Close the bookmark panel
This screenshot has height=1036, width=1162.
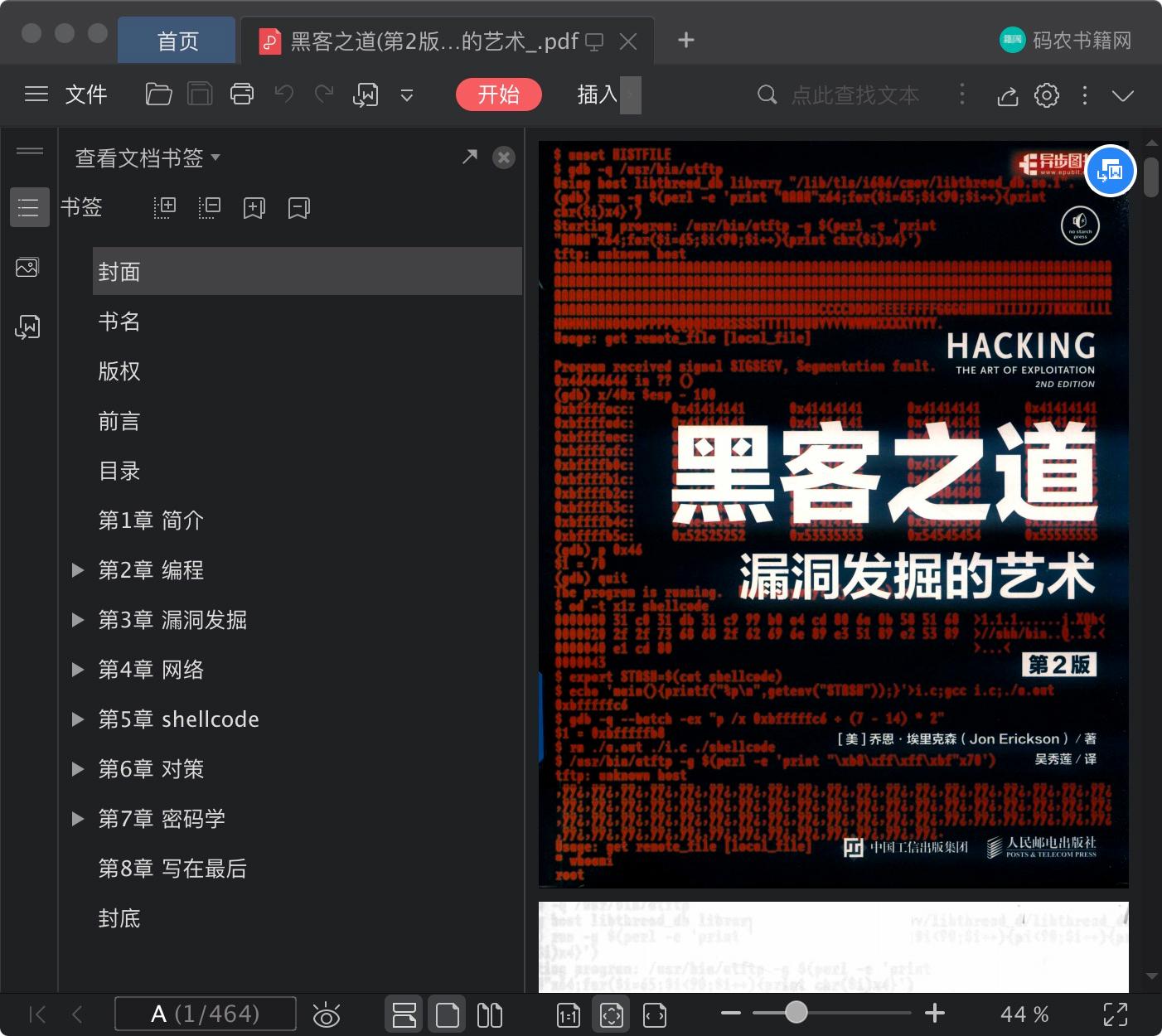pos(504,157)
